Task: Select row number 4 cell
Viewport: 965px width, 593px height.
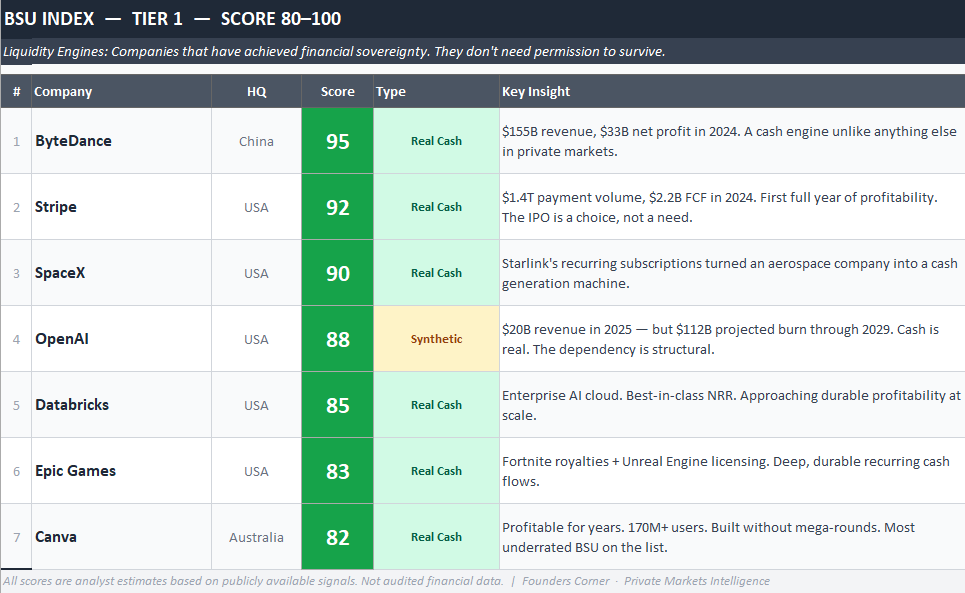Action: coord(17,339)
